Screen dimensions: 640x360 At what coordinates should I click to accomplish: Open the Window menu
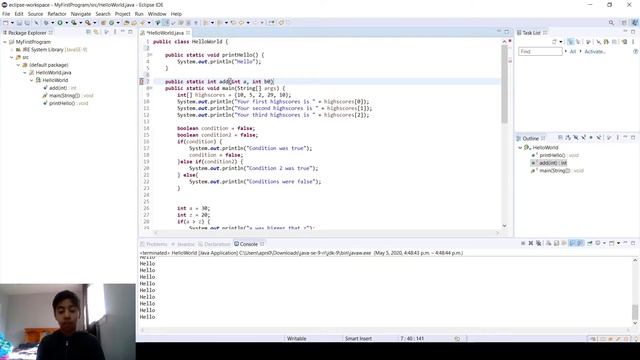(157, 14)
